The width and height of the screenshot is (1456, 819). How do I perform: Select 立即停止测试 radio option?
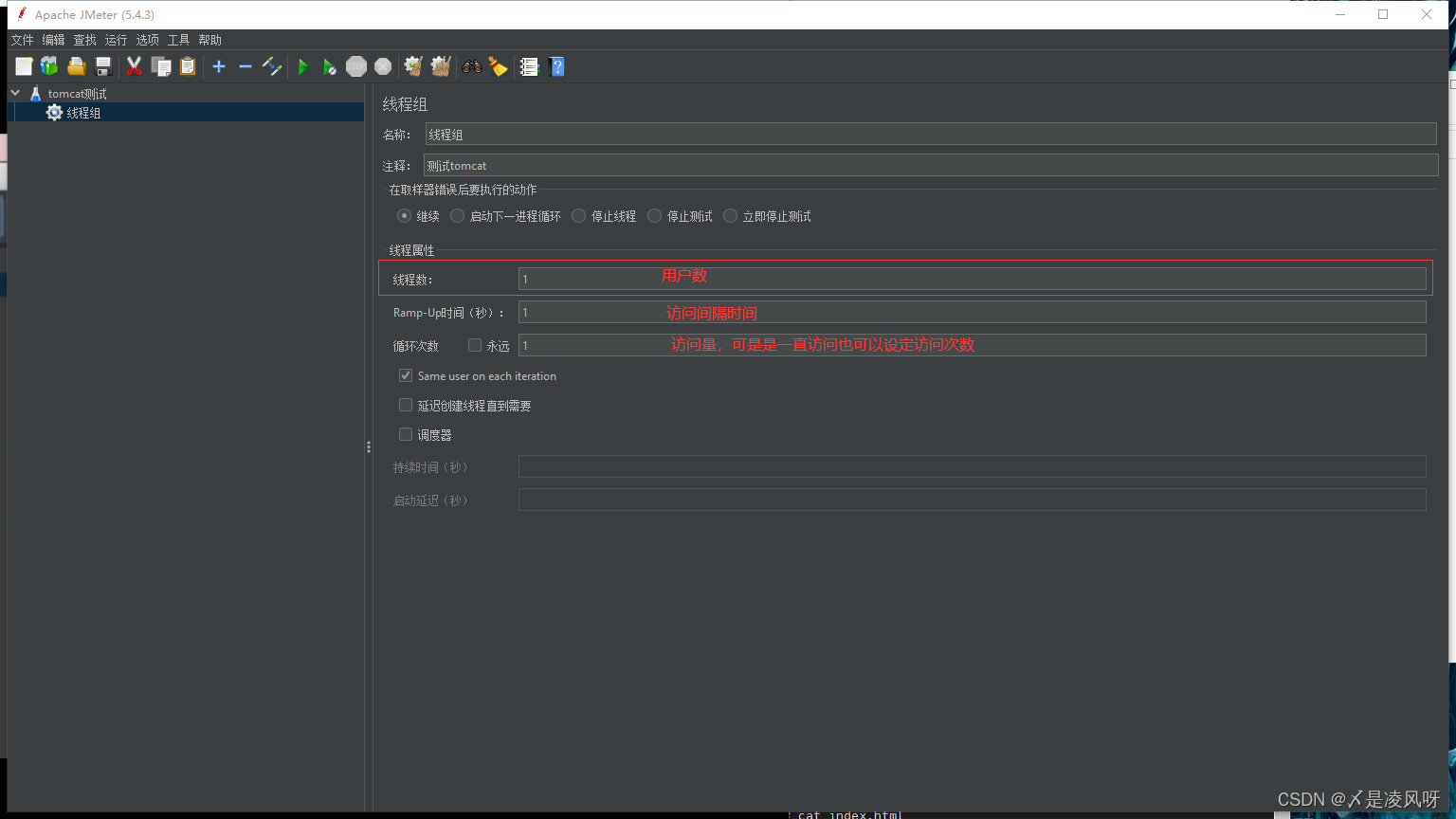pyautogui.click(x=731, y=216)
